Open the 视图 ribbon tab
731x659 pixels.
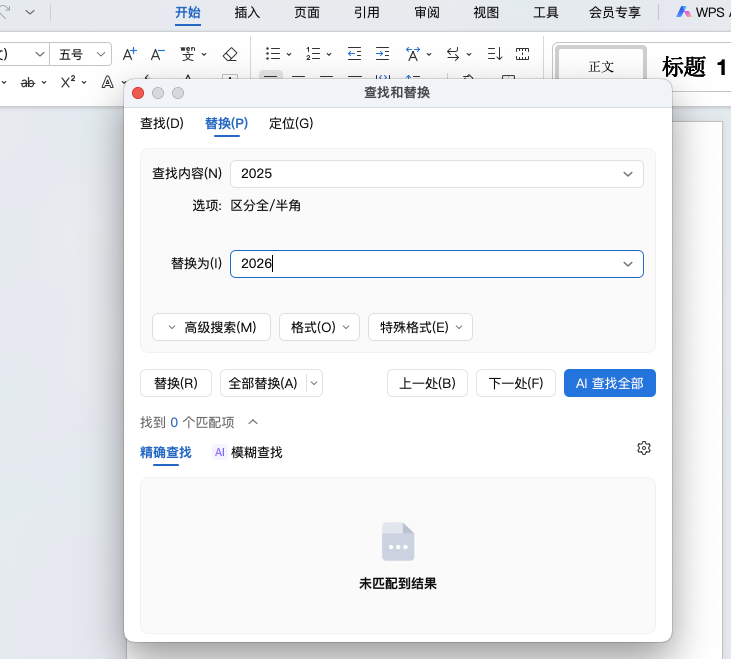[486, 12]
